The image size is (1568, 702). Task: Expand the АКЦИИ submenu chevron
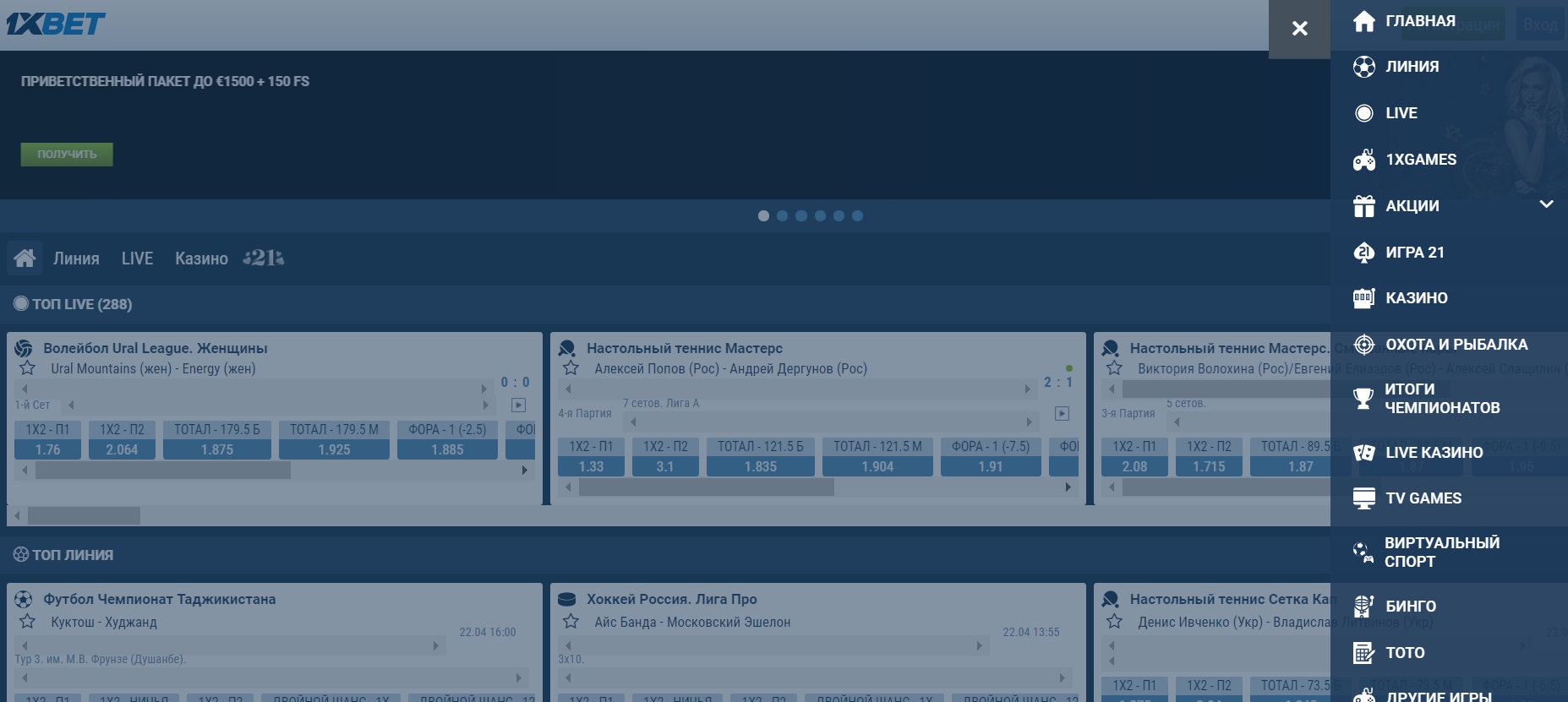coord(1546,204)
